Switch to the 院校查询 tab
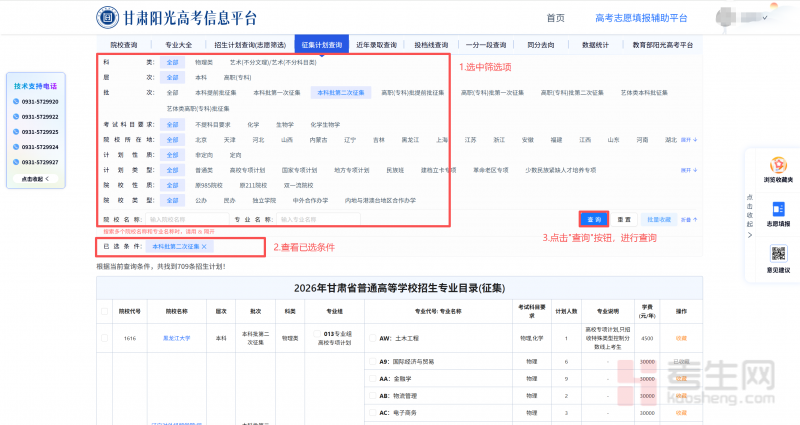The image size is (800, 425). 124,45
